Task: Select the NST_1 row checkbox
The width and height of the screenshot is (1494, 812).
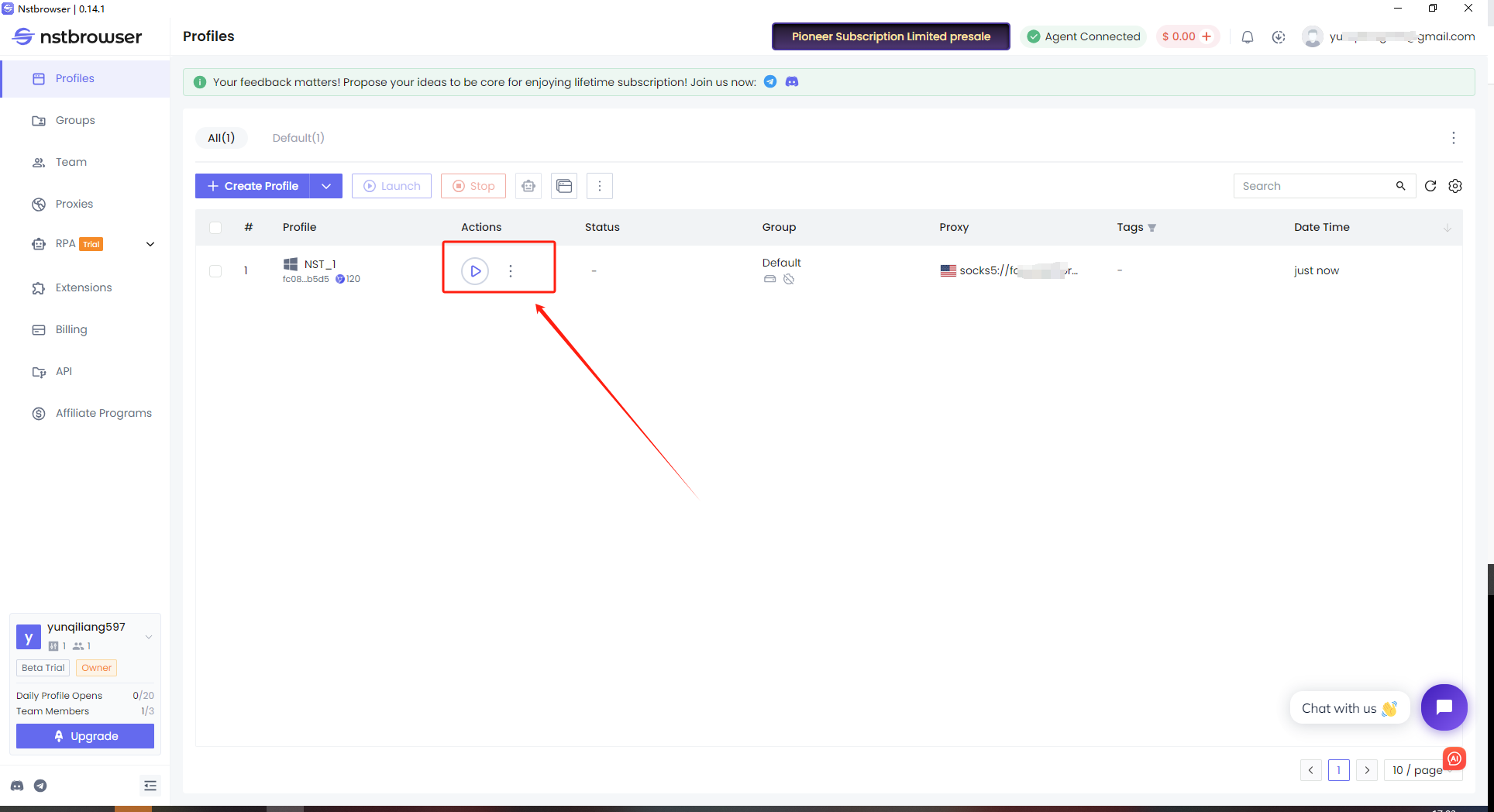Action: point(215,271)
